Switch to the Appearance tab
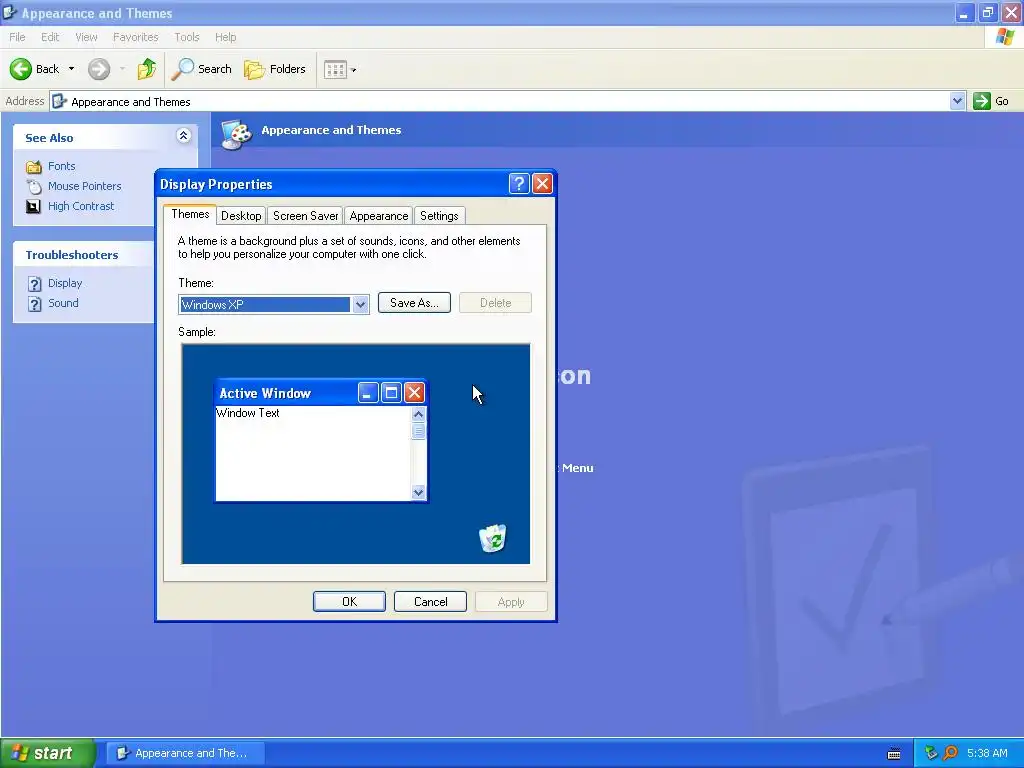The height and width of the screenshot is (768, 1024). coord(379,216)
